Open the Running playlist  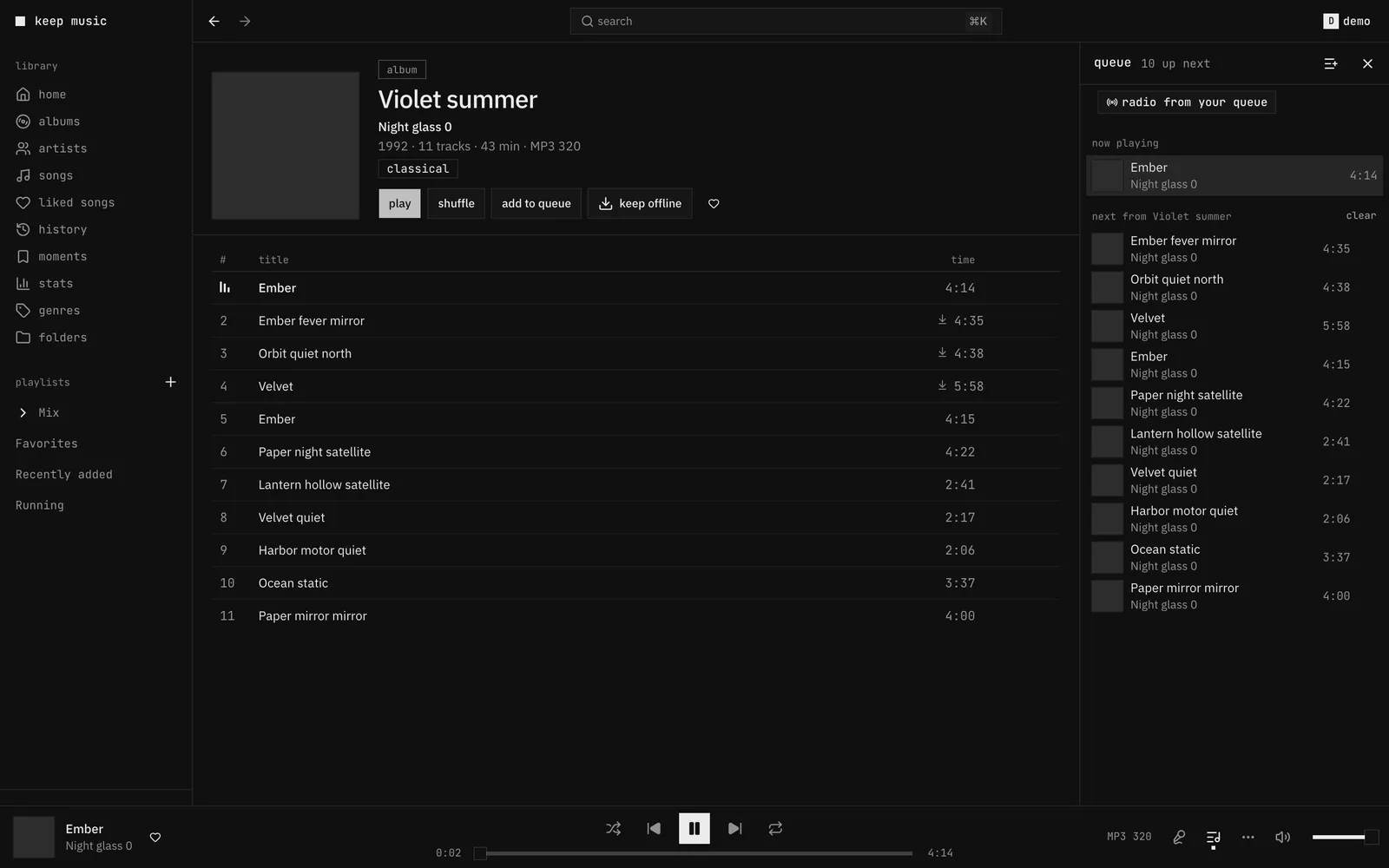40,505
